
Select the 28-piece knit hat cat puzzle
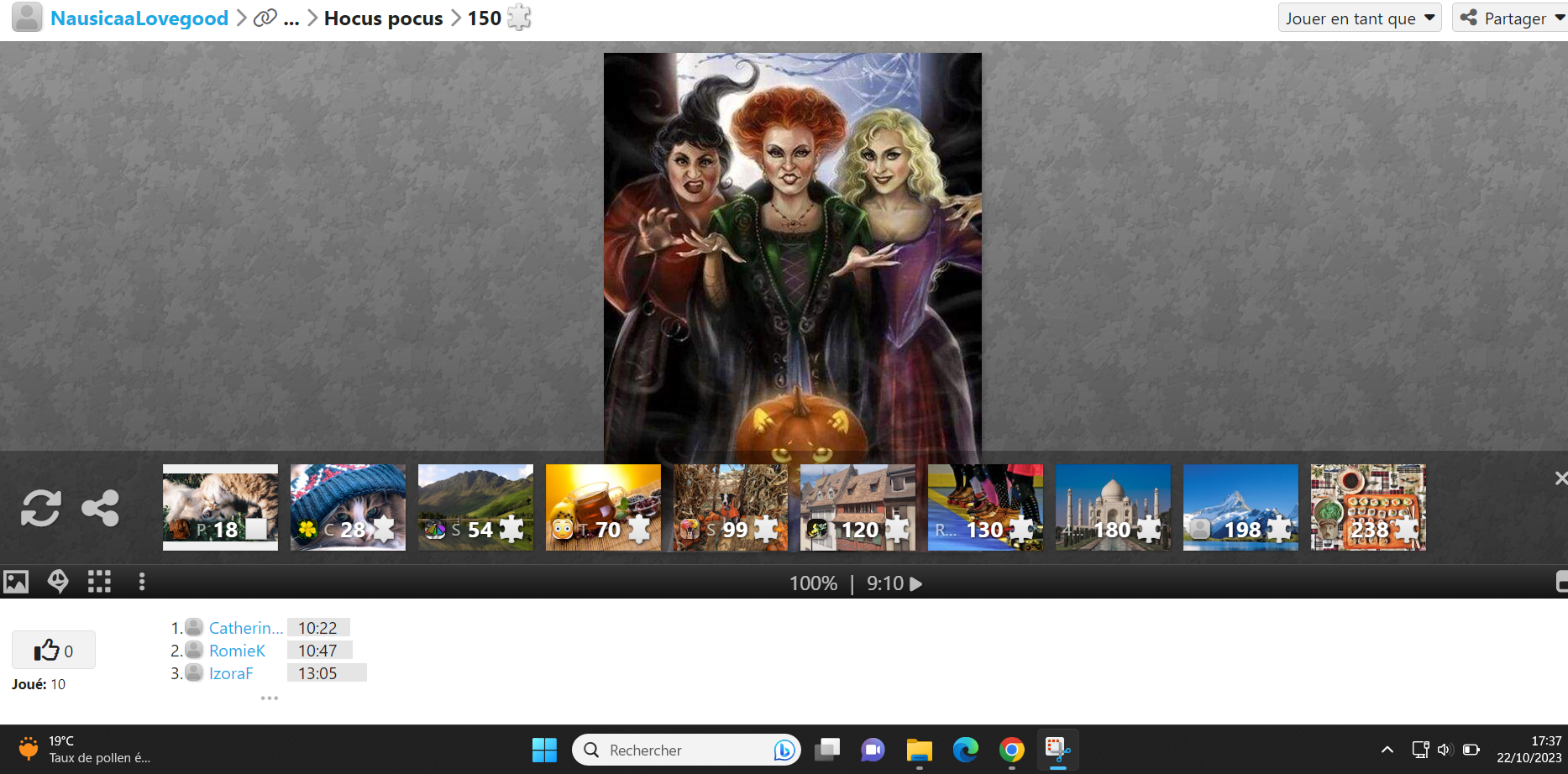tap(348, 508)
